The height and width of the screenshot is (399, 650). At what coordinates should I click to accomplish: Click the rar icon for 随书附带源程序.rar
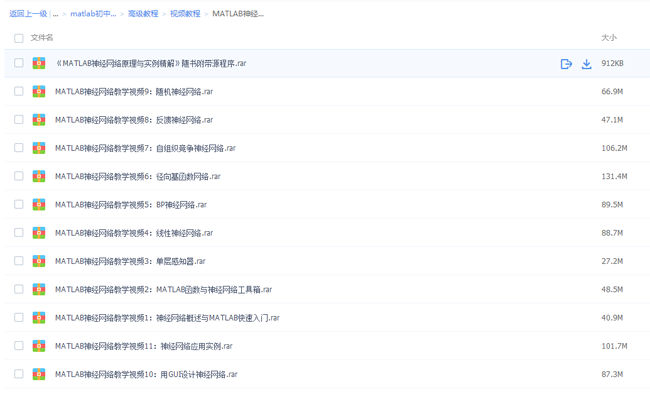pyautogui.click(x=39, y=63)
